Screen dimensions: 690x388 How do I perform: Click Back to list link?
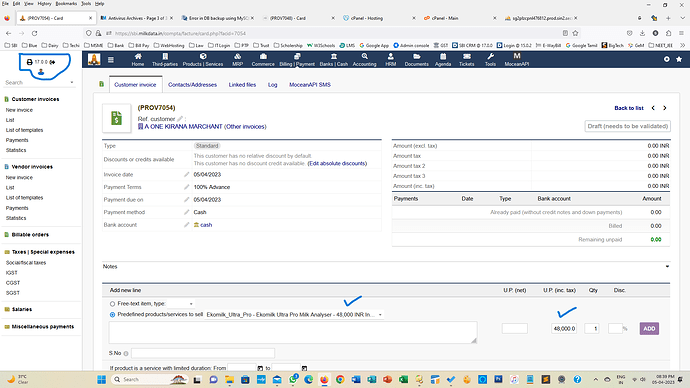tap(629, 108)
